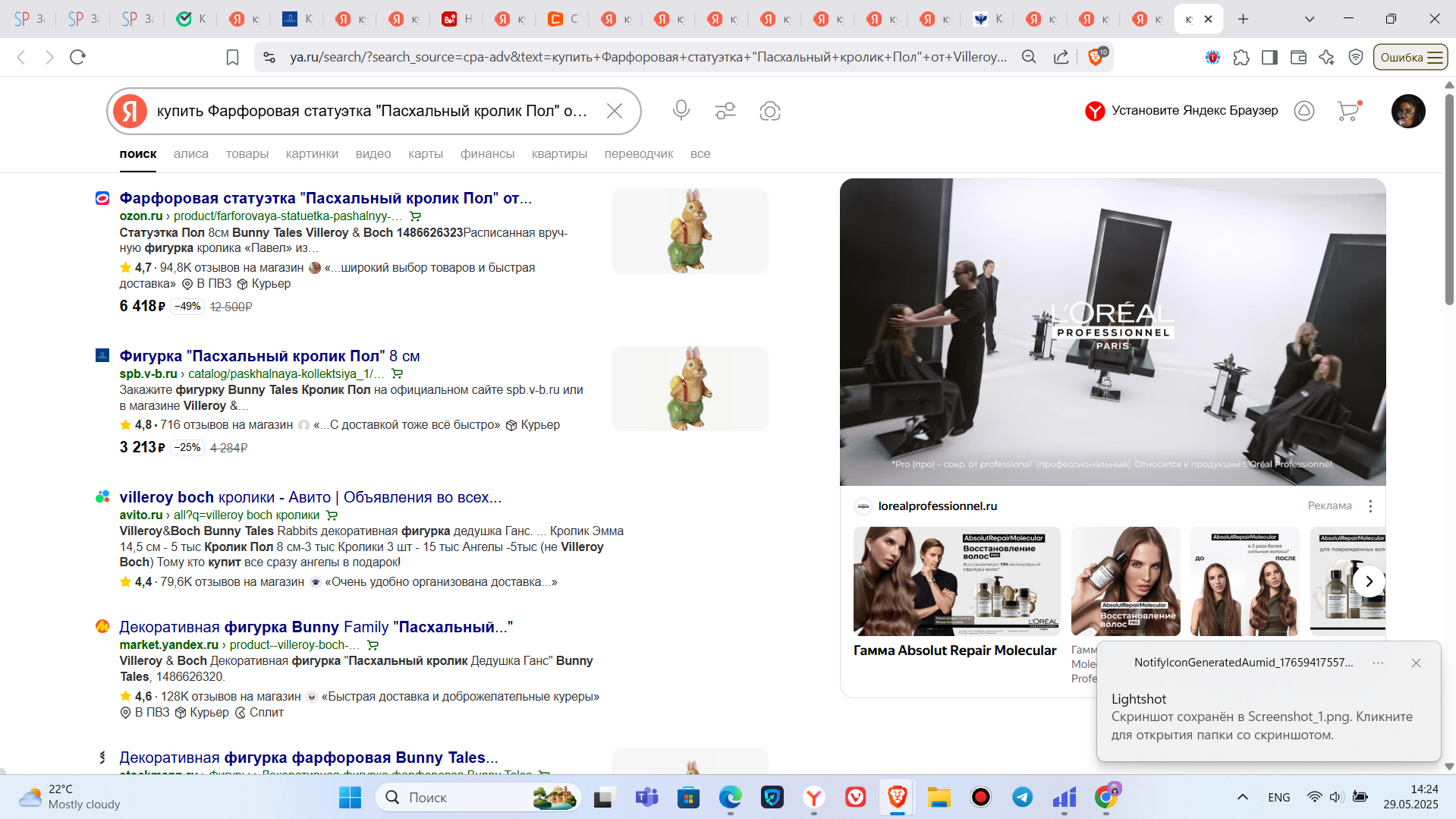1456x819 pixels.
Task: Click the Ozon rabbit figurine thumbnail
Action: point(690,231)
